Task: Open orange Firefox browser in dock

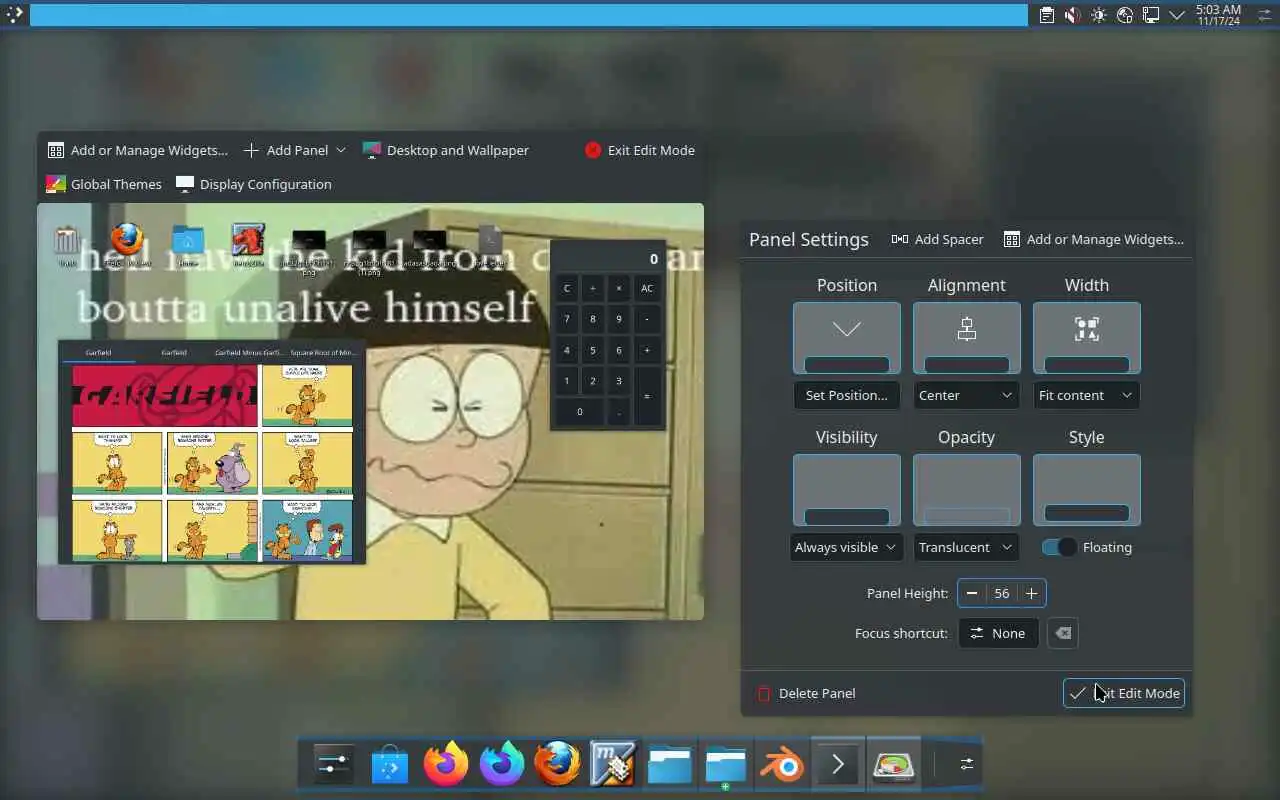Action: pos(446,766)
